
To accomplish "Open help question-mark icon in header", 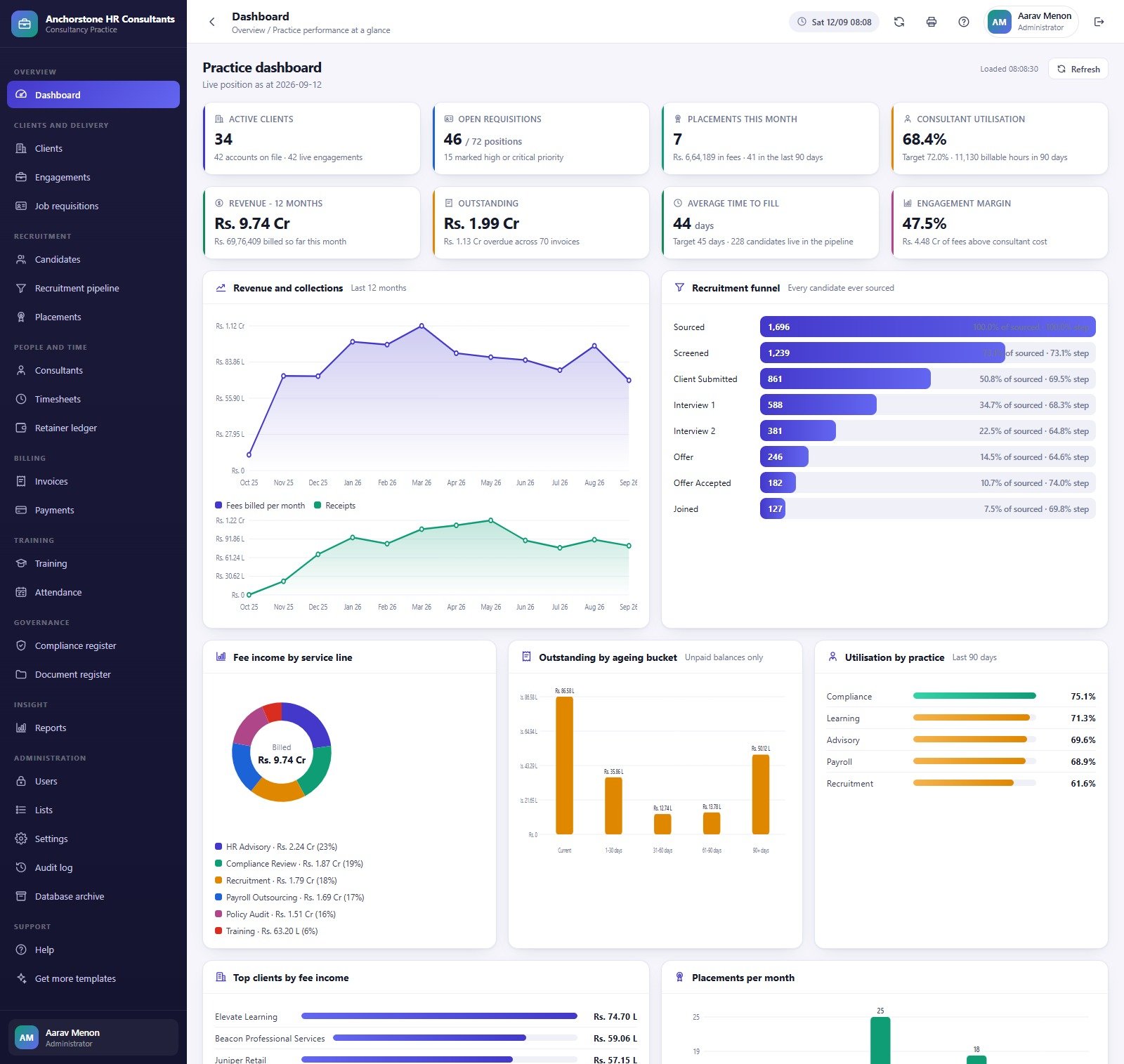I will tap(964, 22).
